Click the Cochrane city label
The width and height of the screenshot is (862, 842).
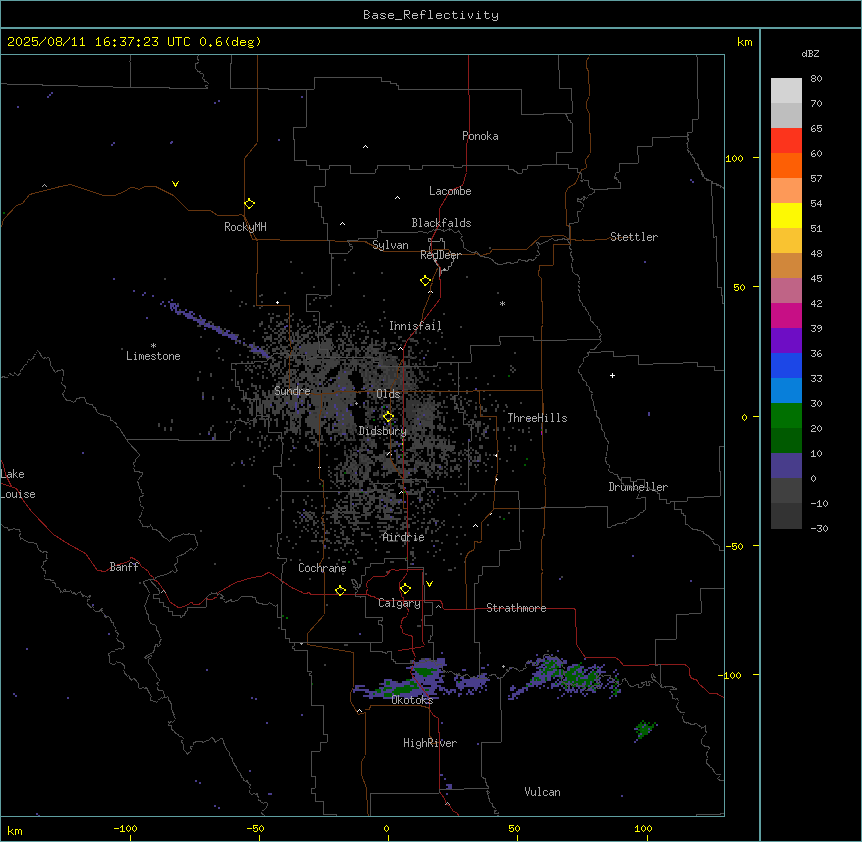coord(322,568)
